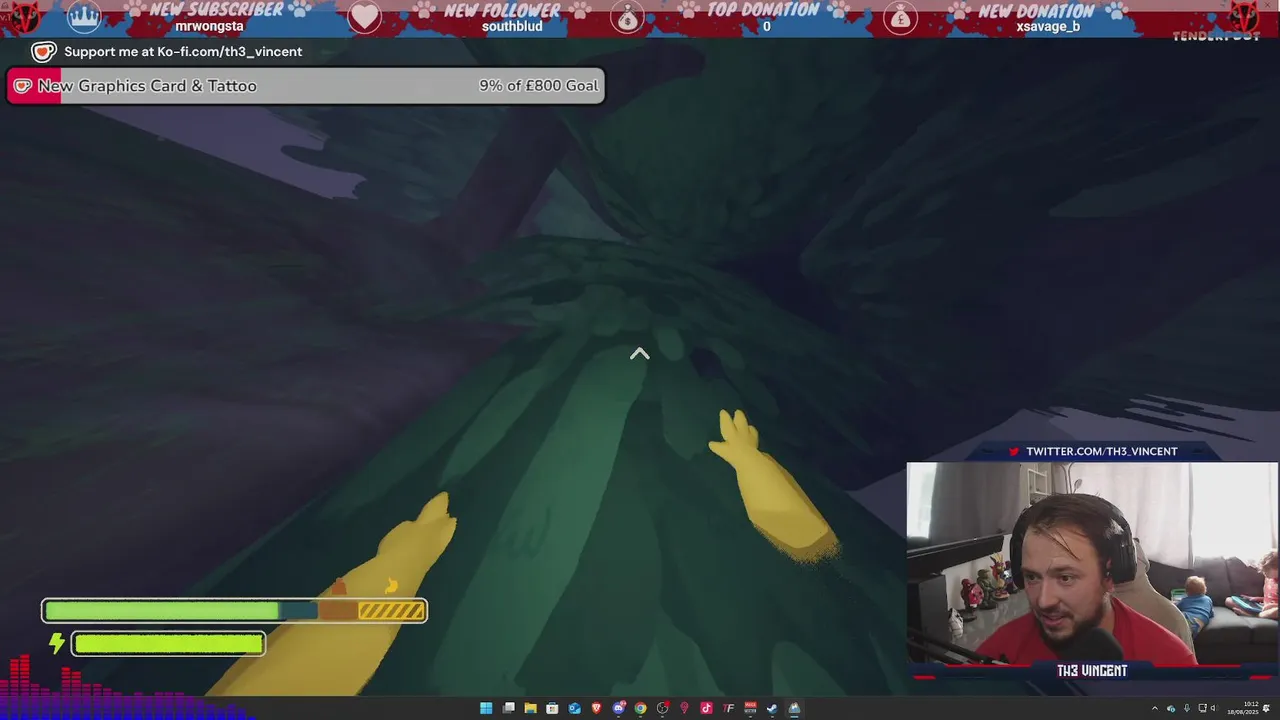Open the notifications bell in the tray
This screenshot has height=720, width=1280.
tap(1266, 708)
